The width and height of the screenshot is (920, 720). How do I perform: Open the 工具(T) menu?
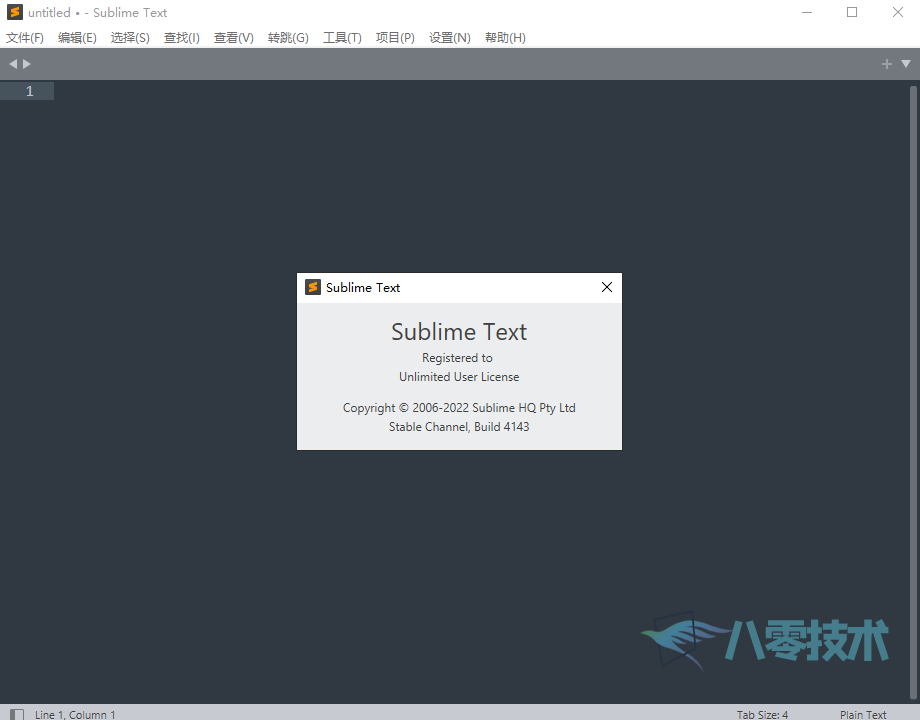pos(342,38)
